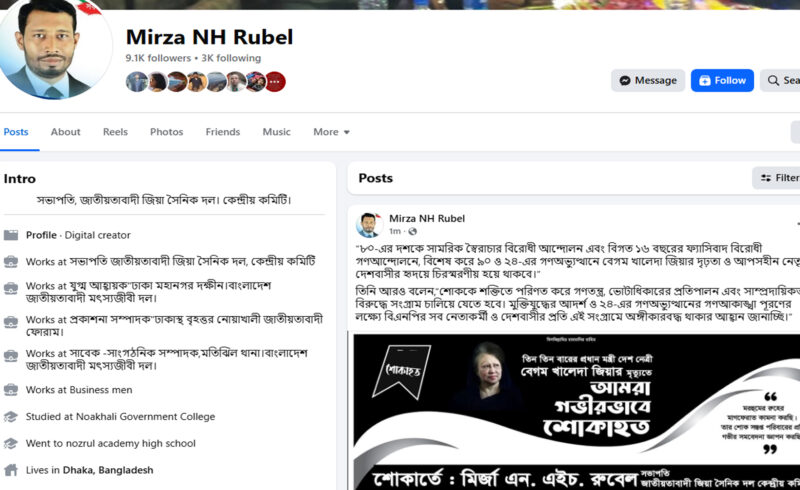Open the Reels tab

tap(115, 132)
